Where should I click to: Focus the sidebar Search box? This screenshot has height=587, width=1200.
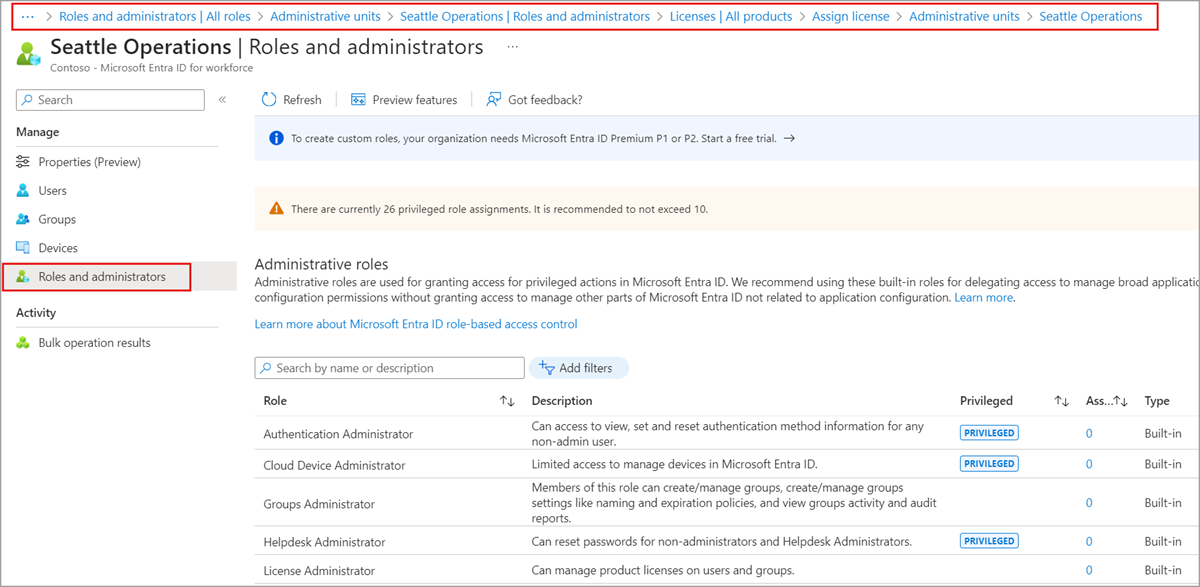118,100
